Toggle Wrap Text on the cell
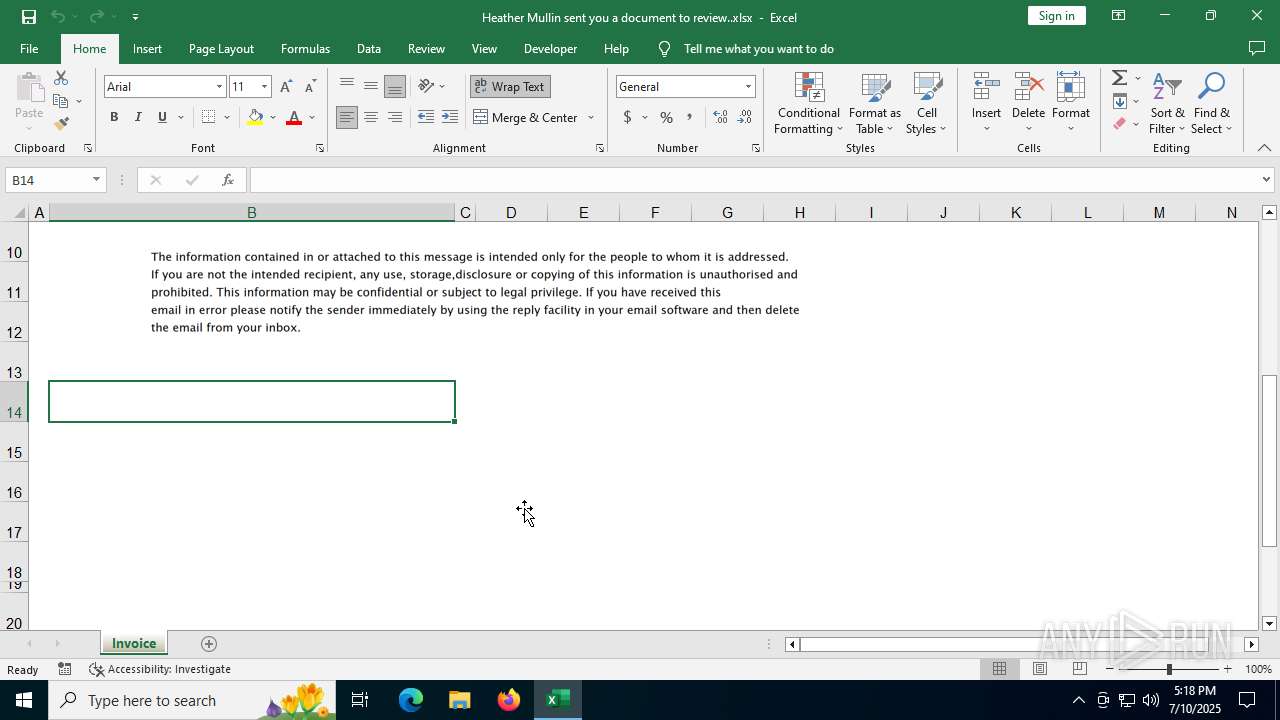The width and height of the screenshot is (1280, 720). (x=510, y=87)
